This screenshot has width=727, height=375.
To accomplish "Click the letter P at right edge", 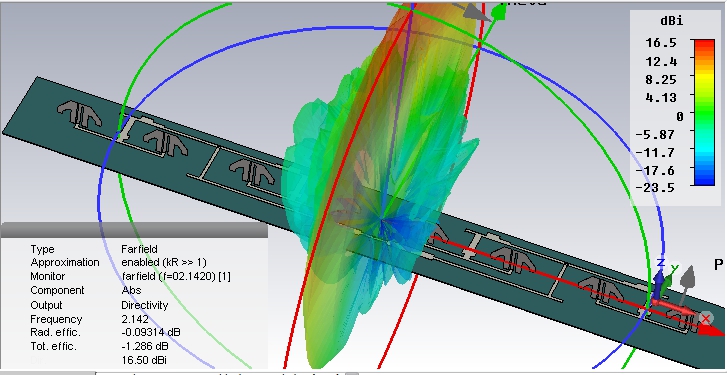I will (x=718, y=264).
